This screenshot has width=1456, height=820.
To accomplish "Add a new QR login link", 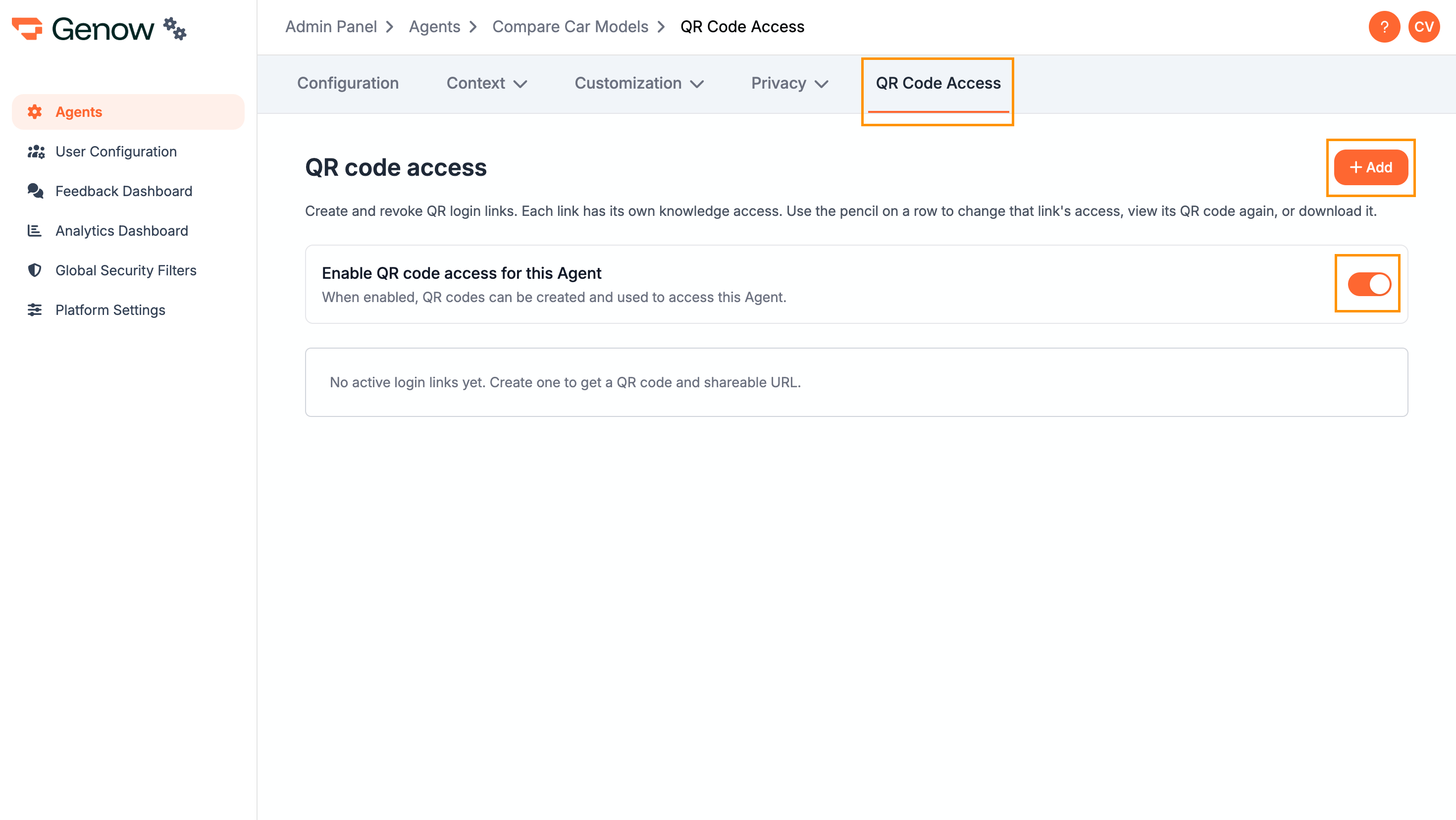I will pos(1371,167).
